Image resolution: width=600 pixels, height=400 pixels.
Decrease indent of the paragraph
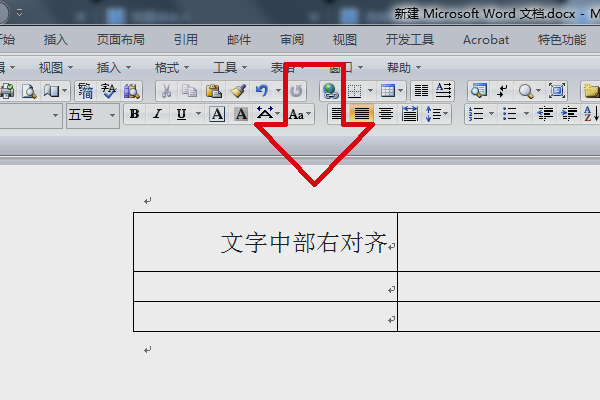(x=545, y=114)
